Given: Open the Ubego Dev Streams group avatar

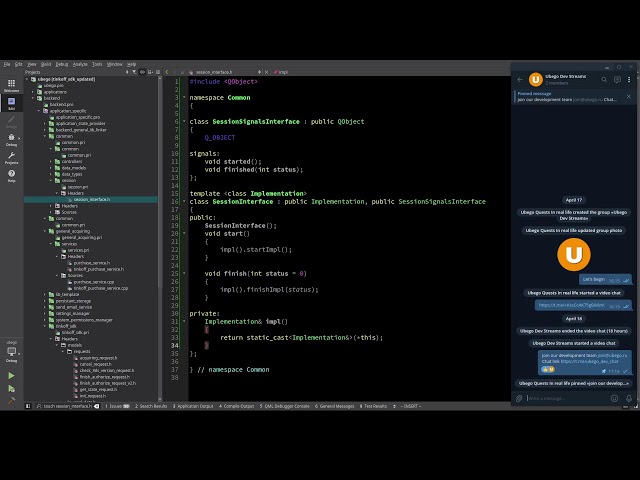Looking at the screenshot, I should point(536,79).
